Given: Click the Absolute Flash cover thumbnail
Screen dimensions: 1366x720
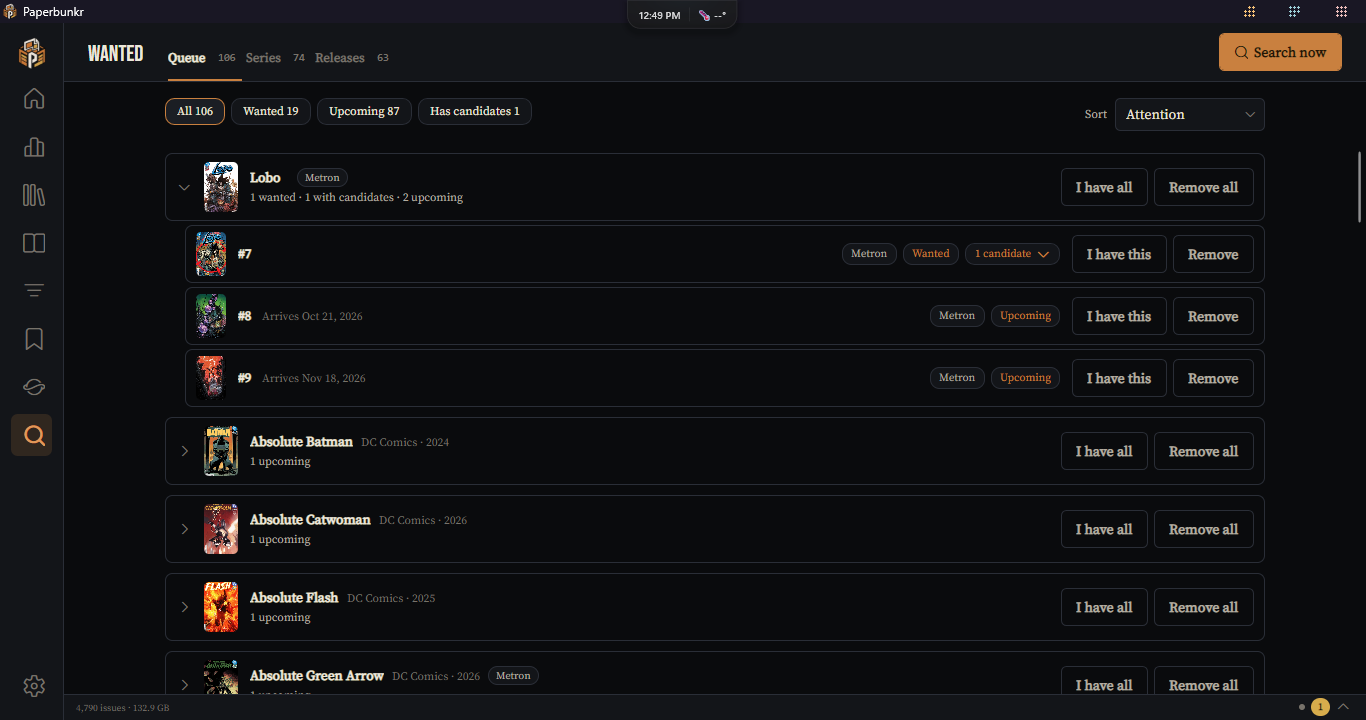Looking at the screenshot, I should [221, 607].
